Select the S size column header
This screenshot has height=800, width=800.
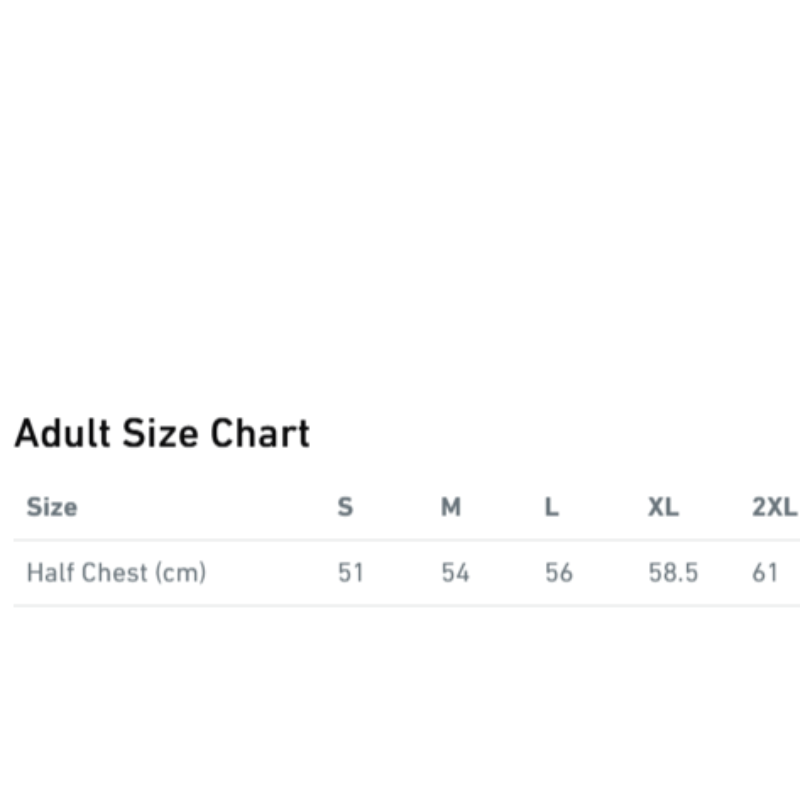coord(345,507)
